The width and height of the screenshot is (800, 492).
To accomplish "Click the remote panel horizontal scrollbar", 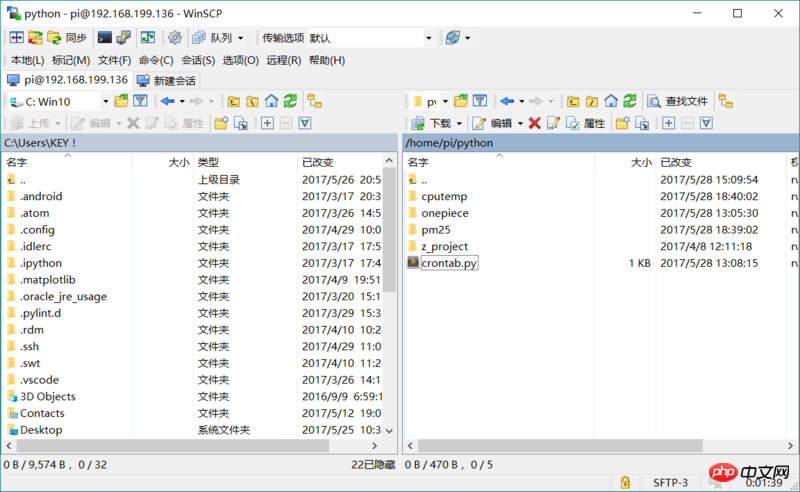I will (x=560, y=446).
